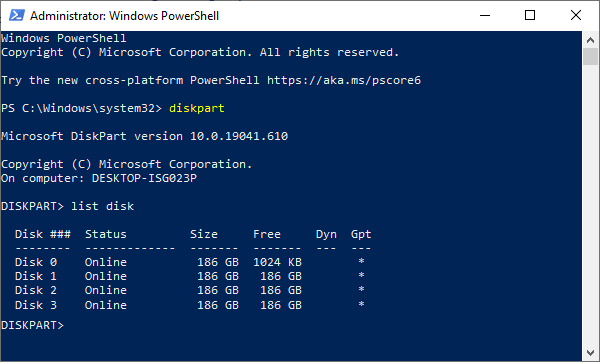Close the Administrator PowerShell window
The width and height of the screenshot is (600, 362).
pos(576,15)
